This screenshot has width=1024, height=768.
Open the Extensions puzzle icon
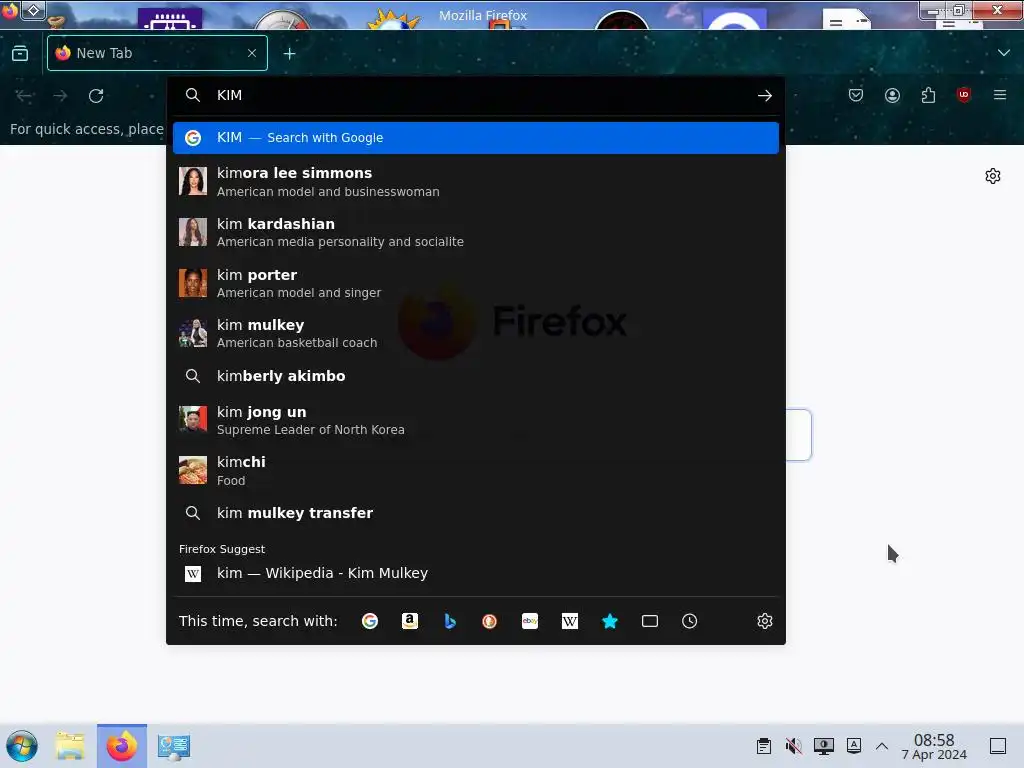coord(928,95)
